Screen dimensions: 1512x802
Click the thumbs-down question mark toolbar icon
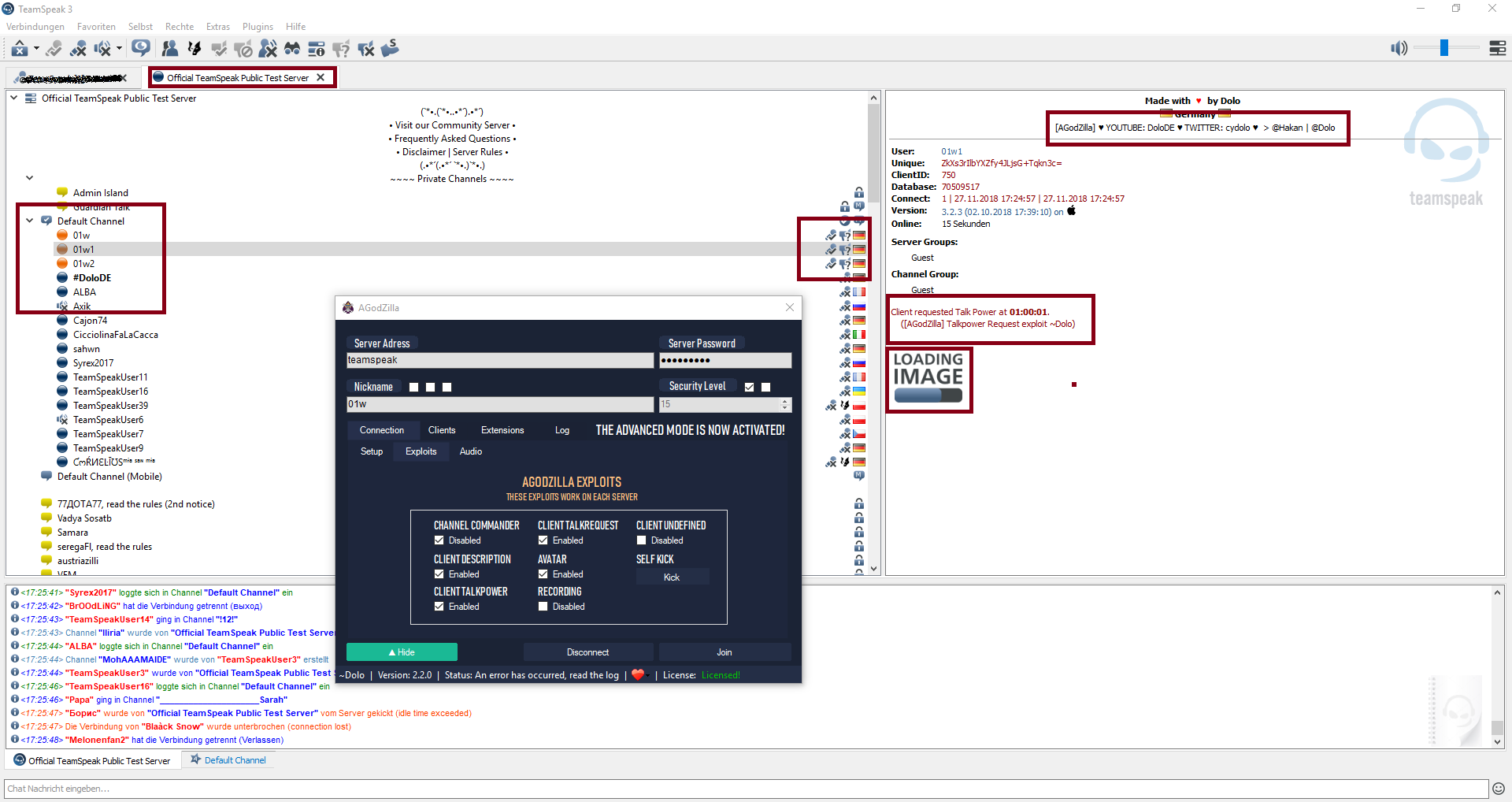(x=341, y=49)
